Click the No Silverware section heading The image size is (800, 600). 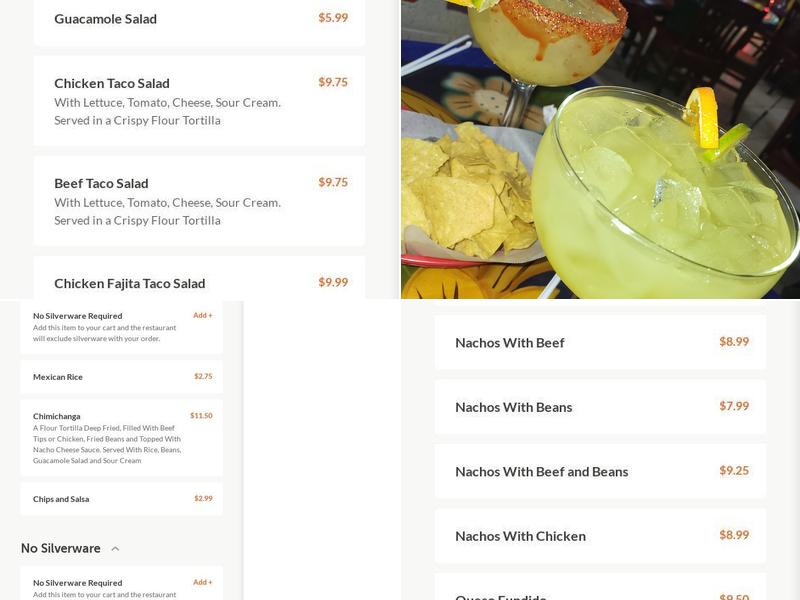[60, 548]
